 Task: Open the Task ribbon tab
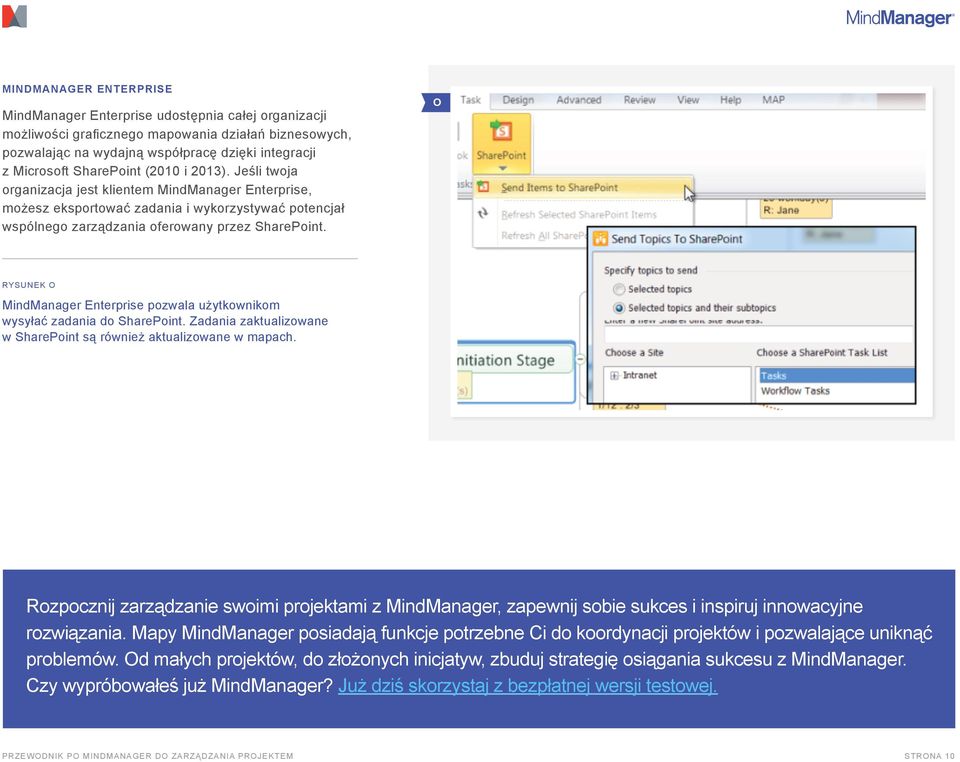[x=470, y=100]
